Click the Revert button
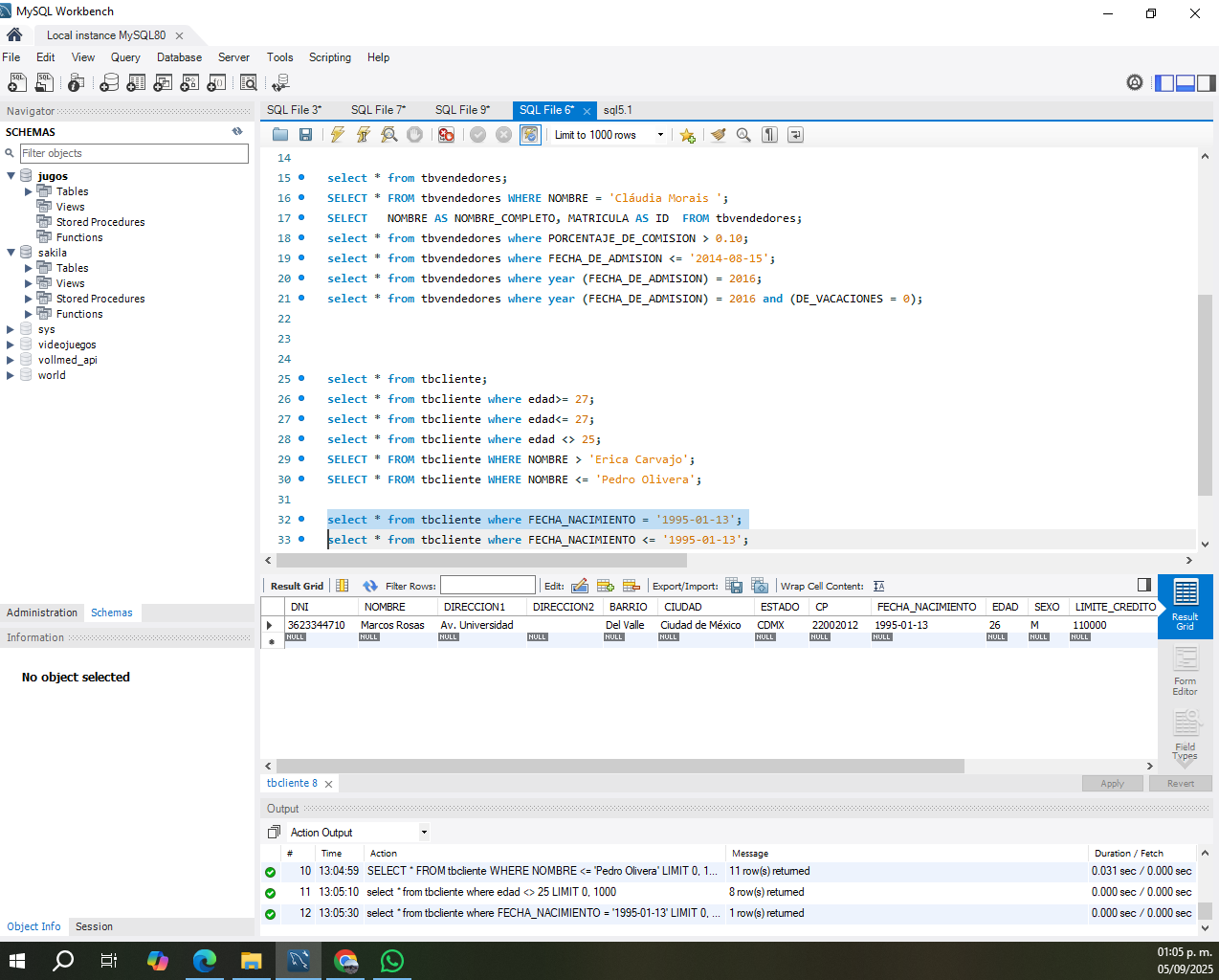 [1180, 783]
